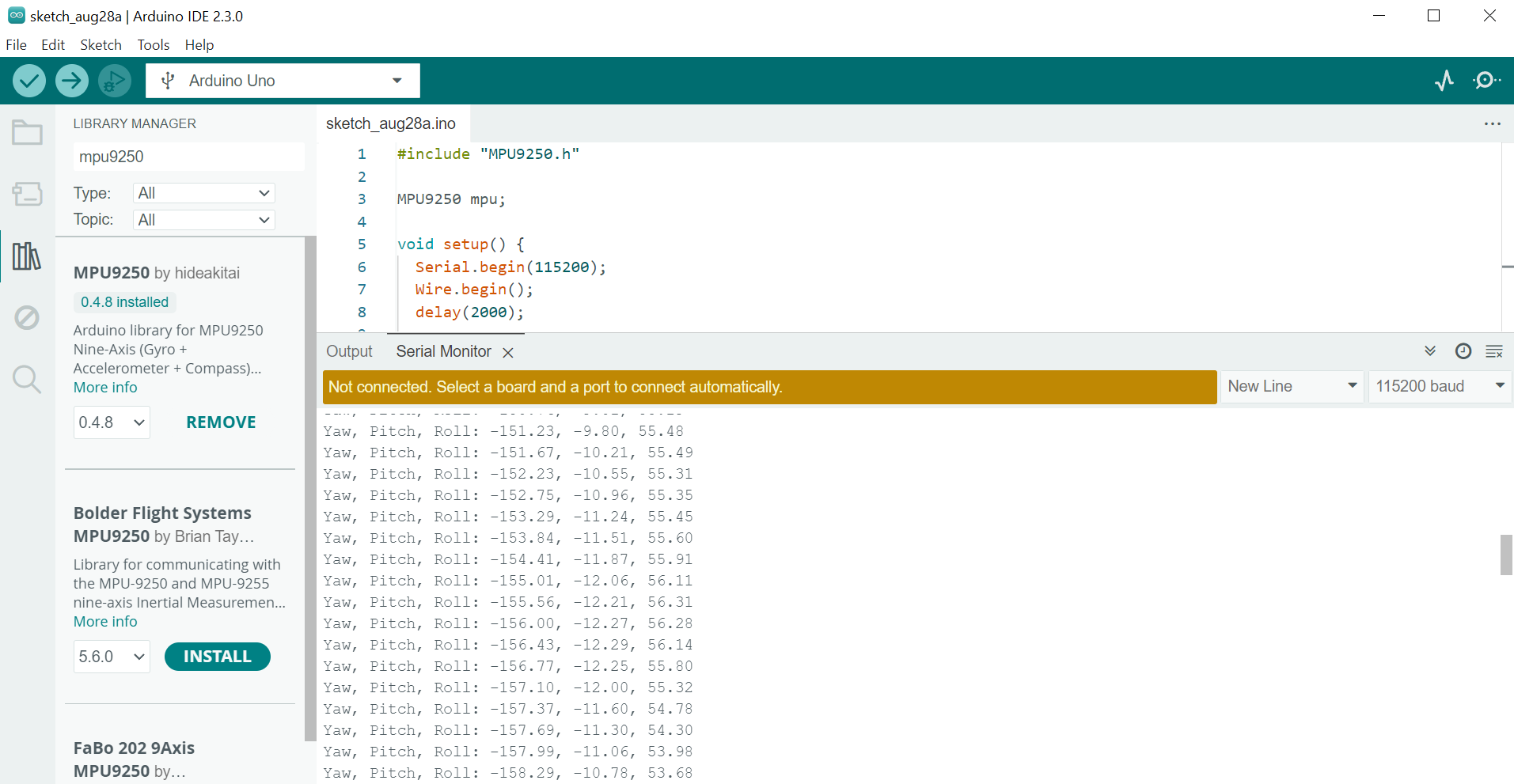Viewport: 1514px width, 784px height.
Task: Click the Serial Monitor output scrollbar thumb
Action: 1507,555
